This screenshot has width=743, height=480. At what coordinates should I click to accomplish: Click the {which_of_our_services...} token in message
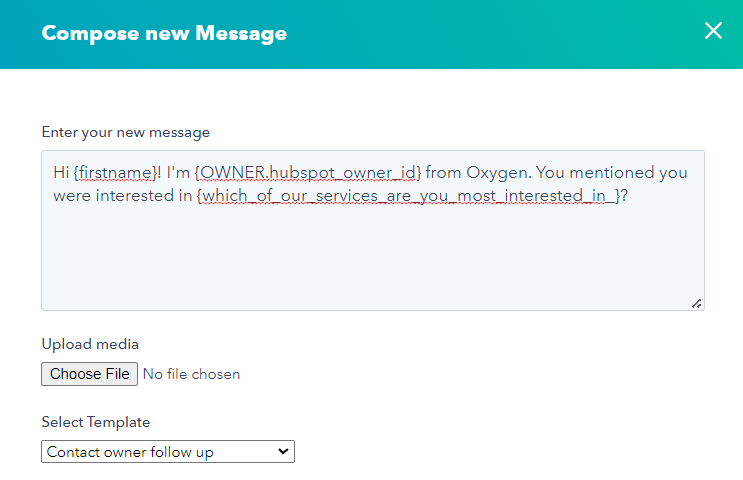click(x=409, y=195)
